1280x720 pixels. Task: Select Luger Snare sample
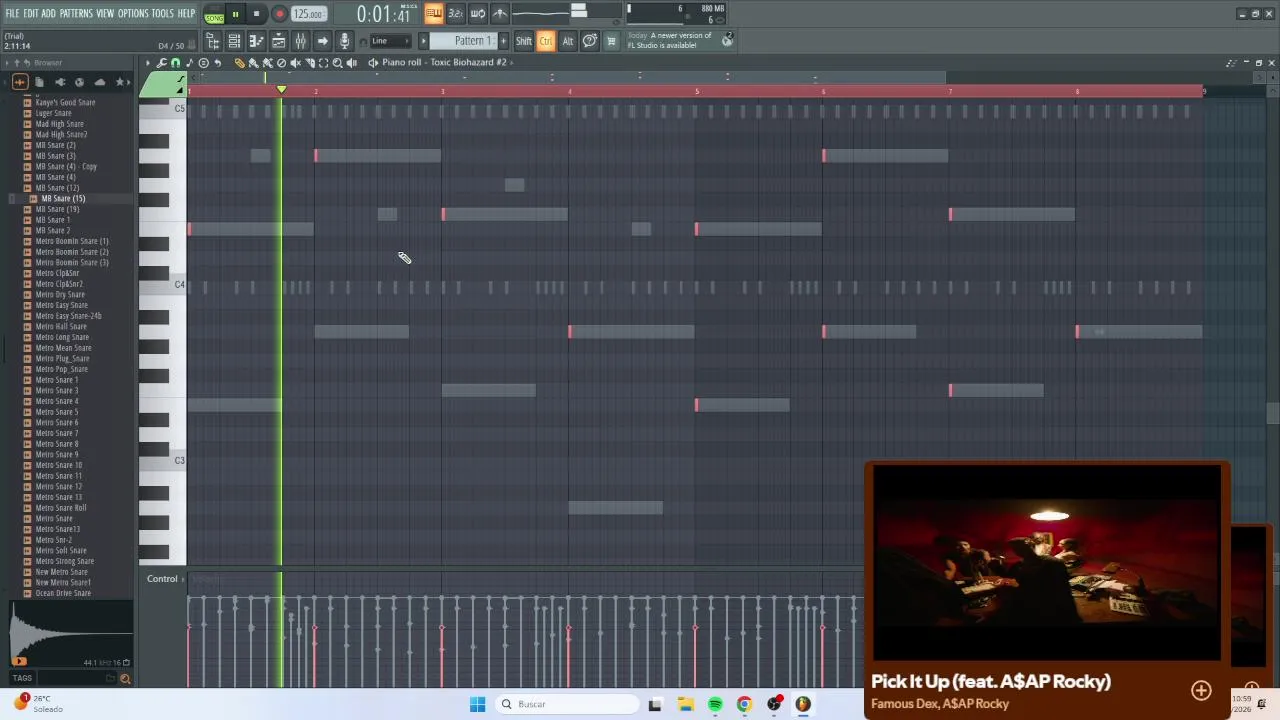(53, 113)
